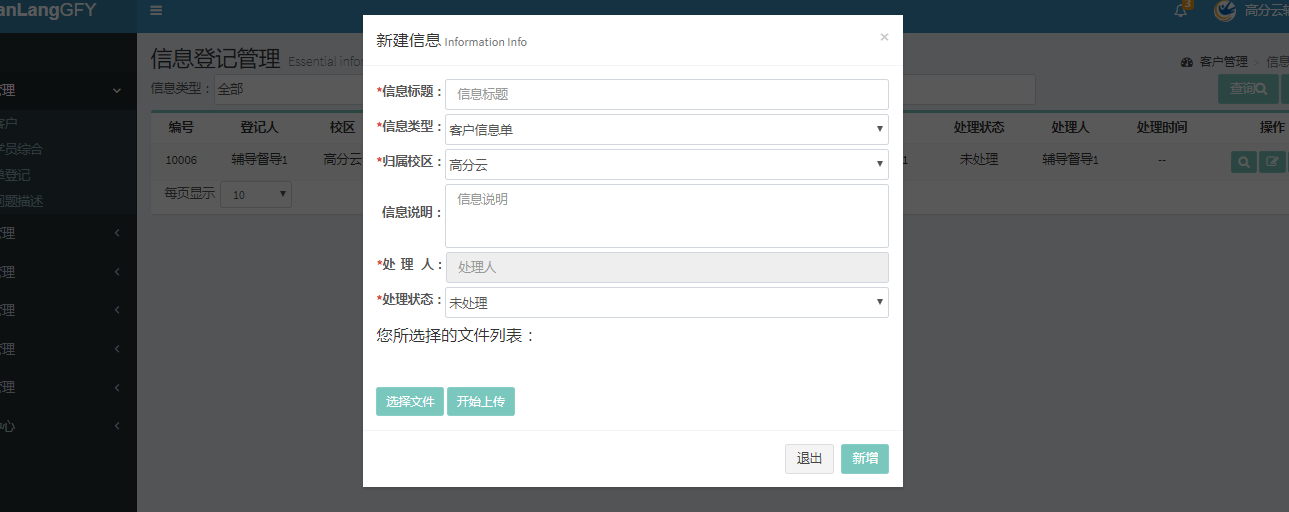Collapse the expanded first sidebar menu chevron
1289x512 pixels.
tap(117, 91)
